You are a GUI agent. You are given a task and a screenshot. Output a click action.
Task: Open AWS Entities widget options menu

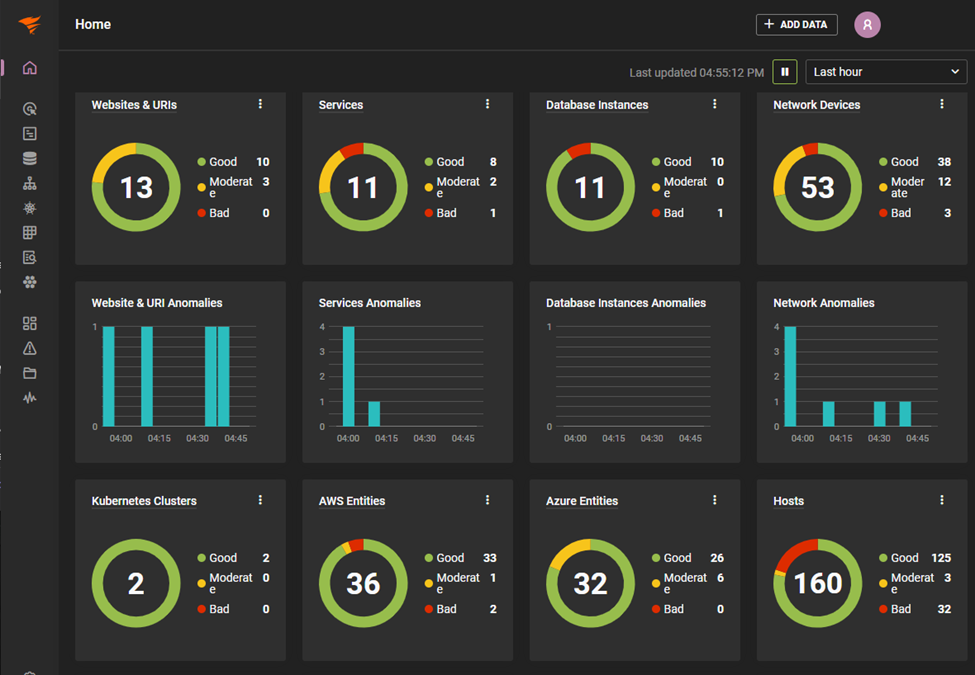coord(487,500)
